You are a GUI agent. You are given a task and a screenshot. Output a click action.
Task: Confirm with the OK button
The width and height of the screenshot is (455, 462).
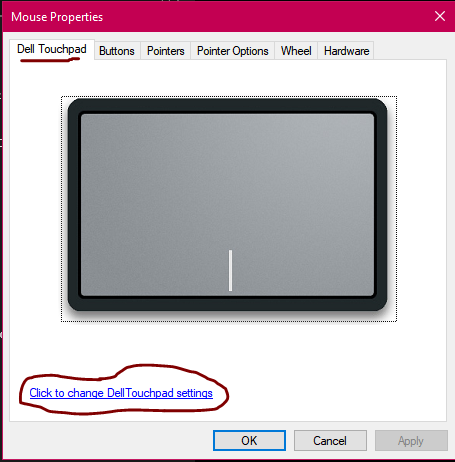[x=249, y=441]
